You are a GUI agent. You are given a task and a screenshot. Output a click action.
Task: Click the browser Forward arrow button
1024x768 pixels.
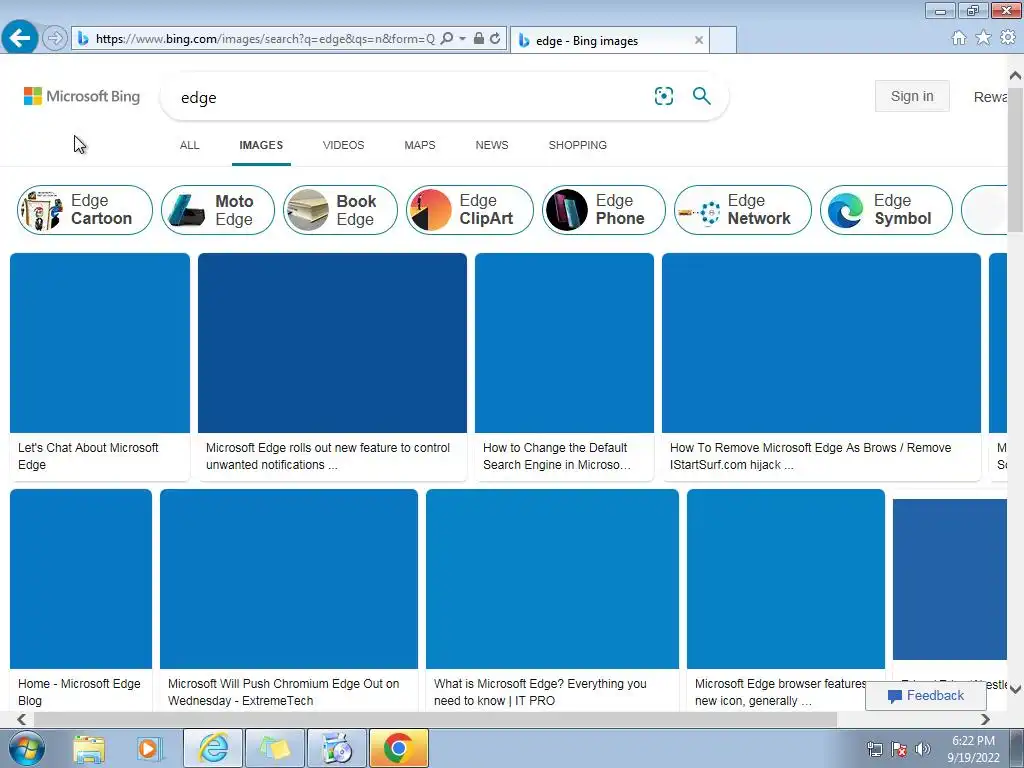[55, 39]
